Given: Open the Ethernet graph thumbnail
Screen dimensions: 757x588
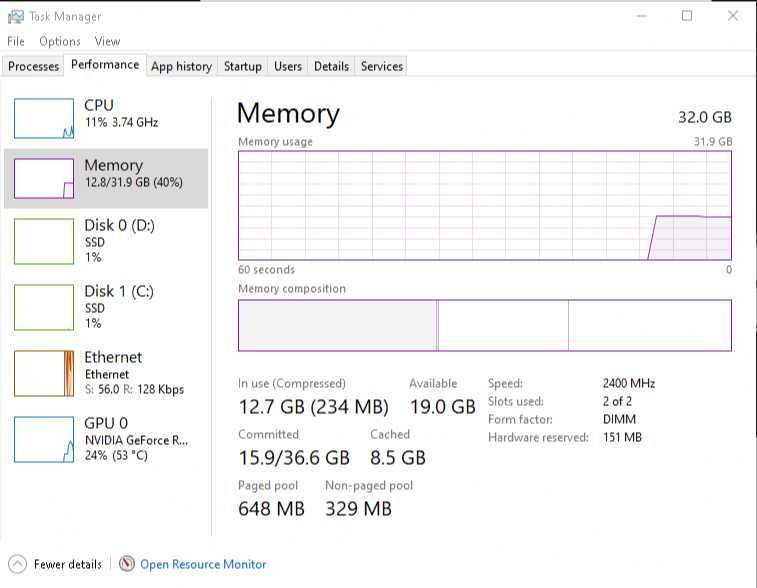Looking at the screenshot, I should 44,374.
